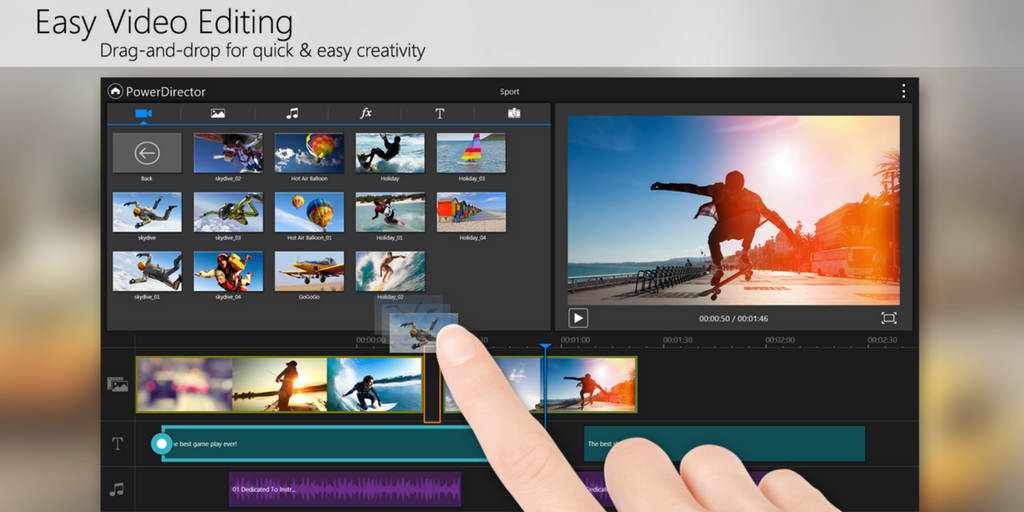Click the 00:00:50 / 00:01:46 timecode
This screenshot has width=1024, height=512.
733,319
